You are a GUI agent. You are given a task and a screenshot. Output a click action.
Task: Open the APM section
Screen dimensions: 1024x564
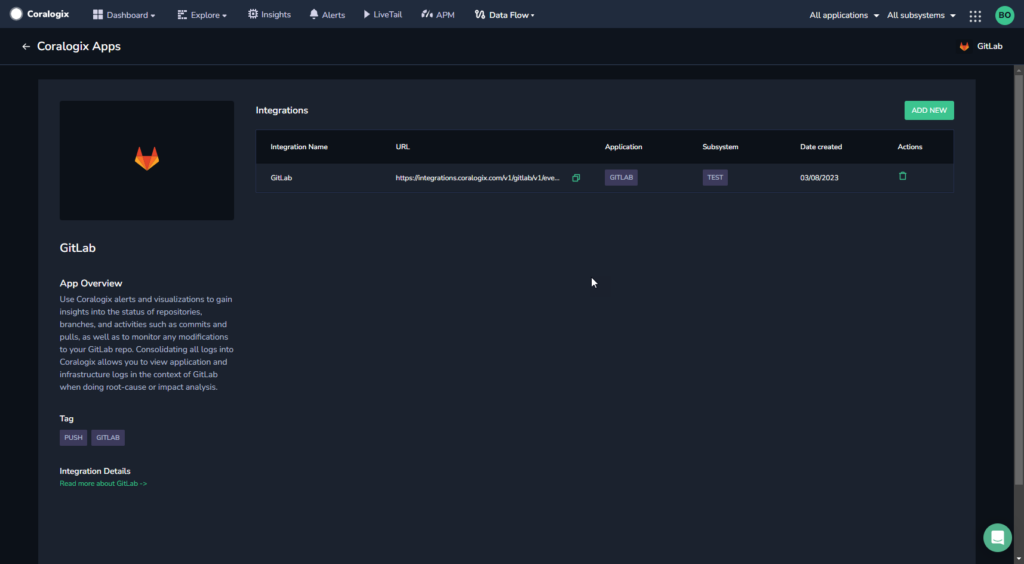[438, 14]
